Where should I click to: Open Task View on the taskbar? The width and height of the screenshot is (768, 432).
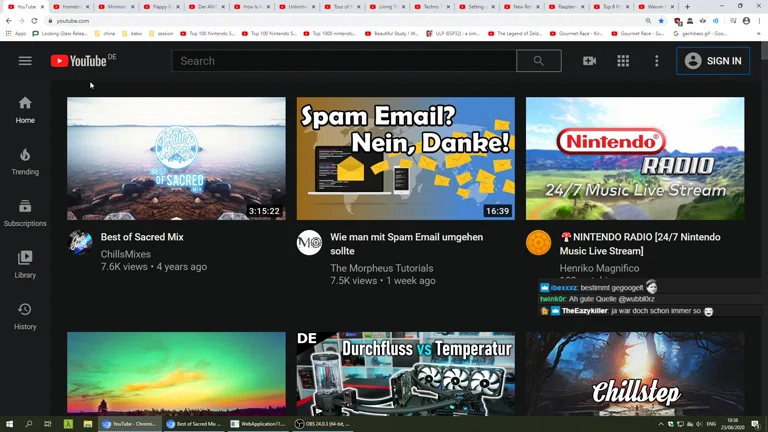[x=48, y=424]
